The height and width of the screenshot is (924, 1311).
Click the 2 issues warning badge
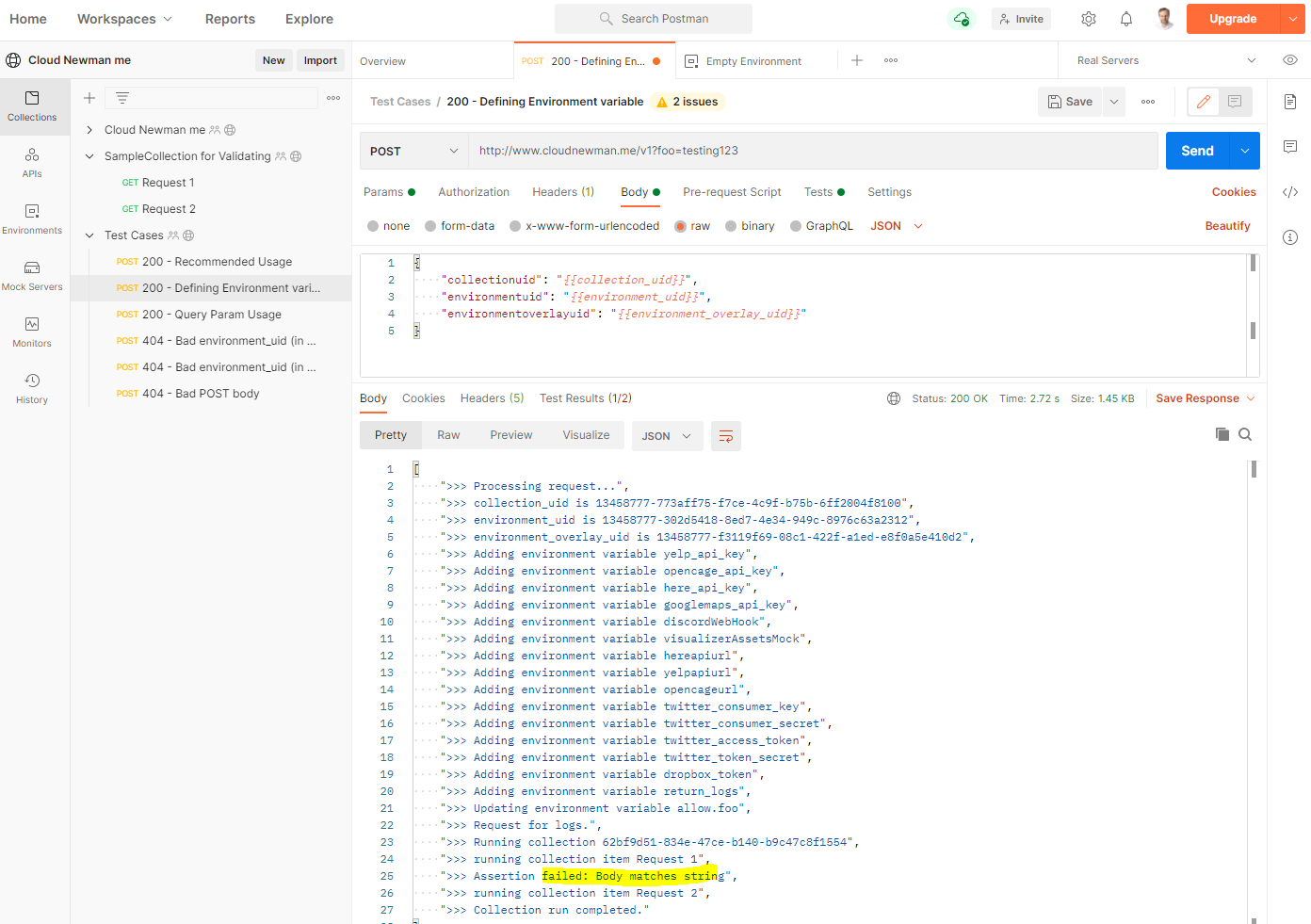point(688,102)
